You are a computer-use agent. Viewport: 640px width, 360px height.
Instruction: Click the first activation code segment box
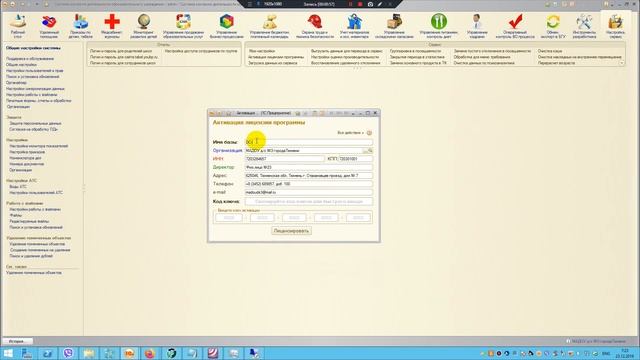click(x=229, y=218)
